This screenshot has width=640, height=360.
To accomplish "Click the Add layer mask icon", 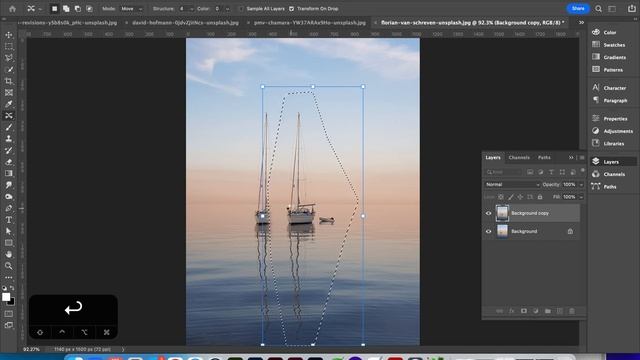I will 524,311.
